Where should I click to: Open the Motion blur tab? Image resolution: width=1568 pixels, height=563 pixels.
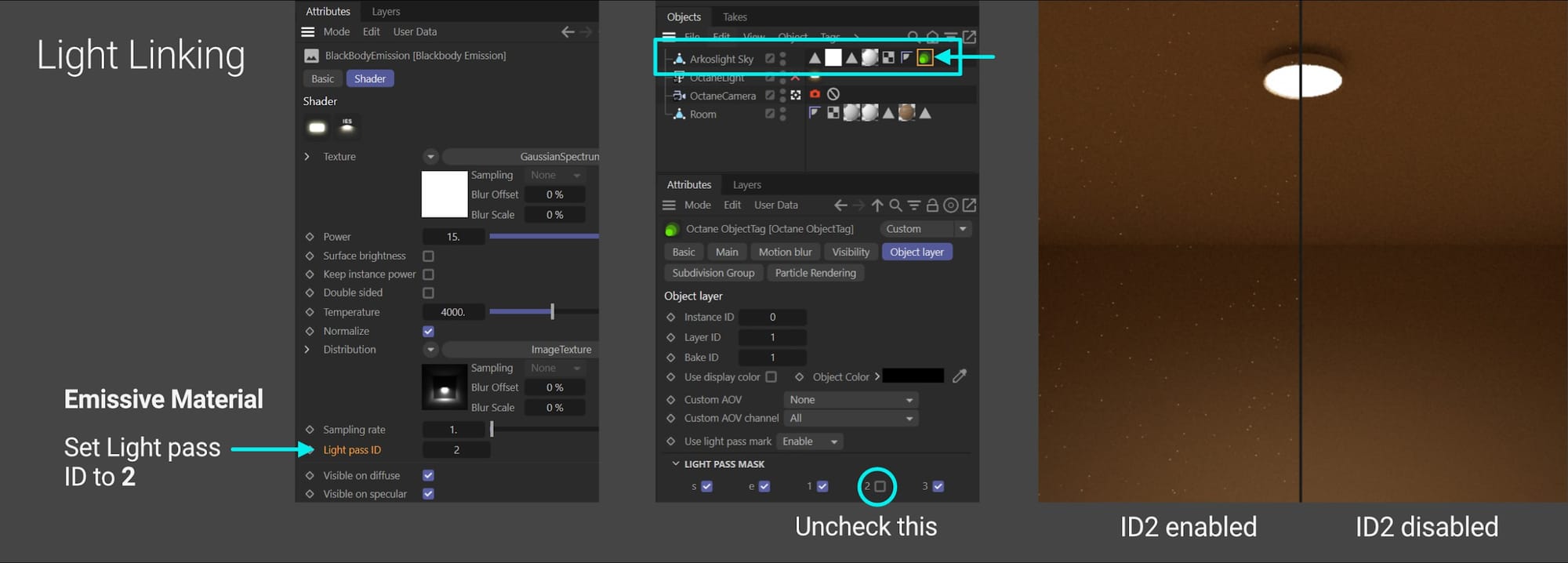point(786,252)
